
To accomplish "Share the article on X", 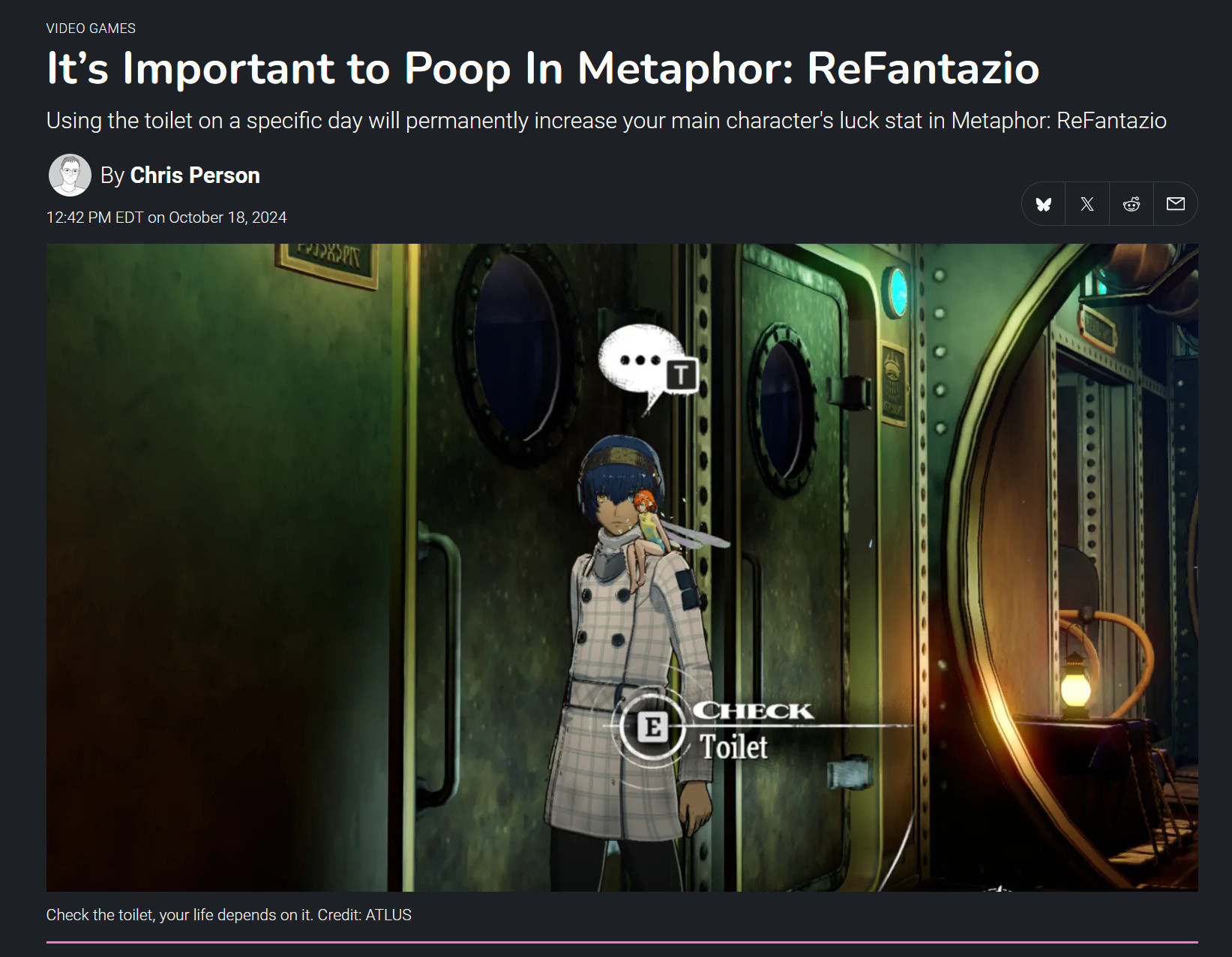I will tap(1087, 204).
